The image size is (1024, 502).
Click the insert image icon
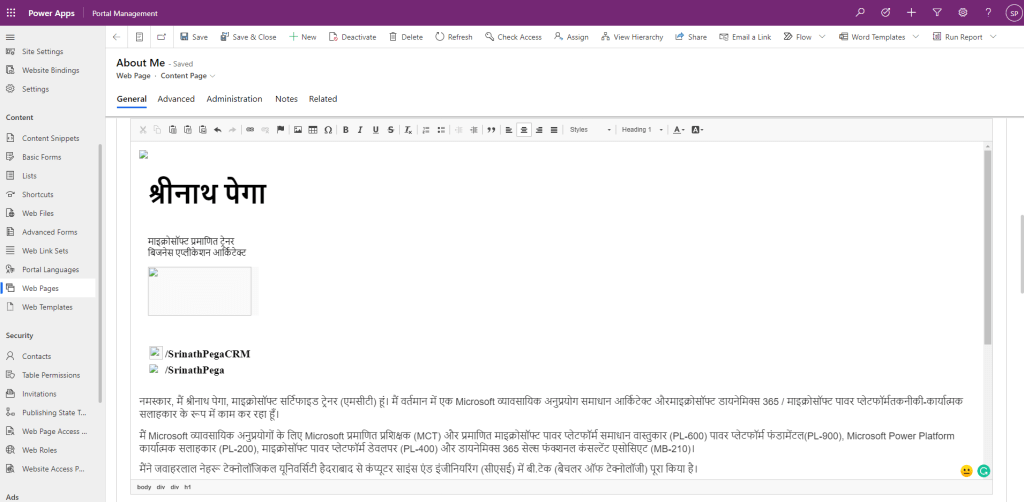click(298, 130)
